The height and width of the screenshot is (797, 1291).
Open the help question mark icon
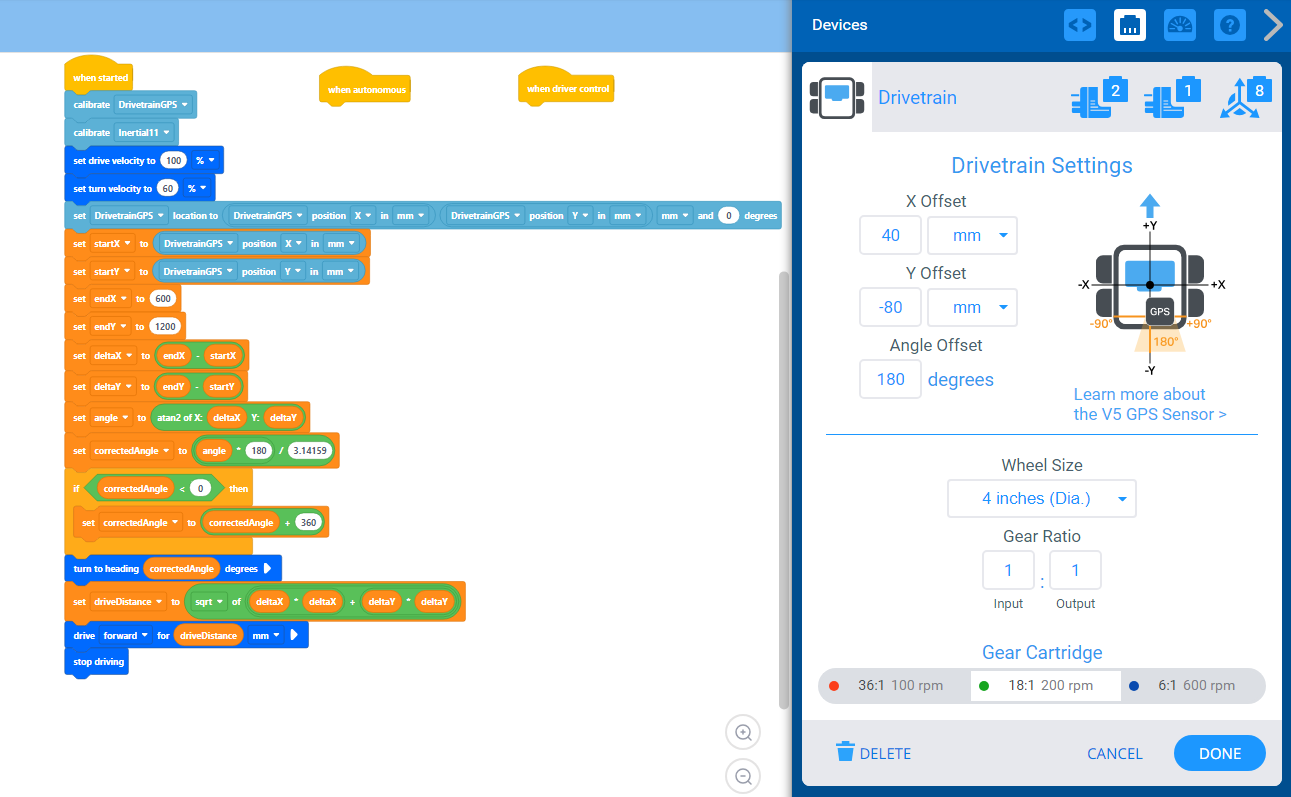[x=1230, y=25]
